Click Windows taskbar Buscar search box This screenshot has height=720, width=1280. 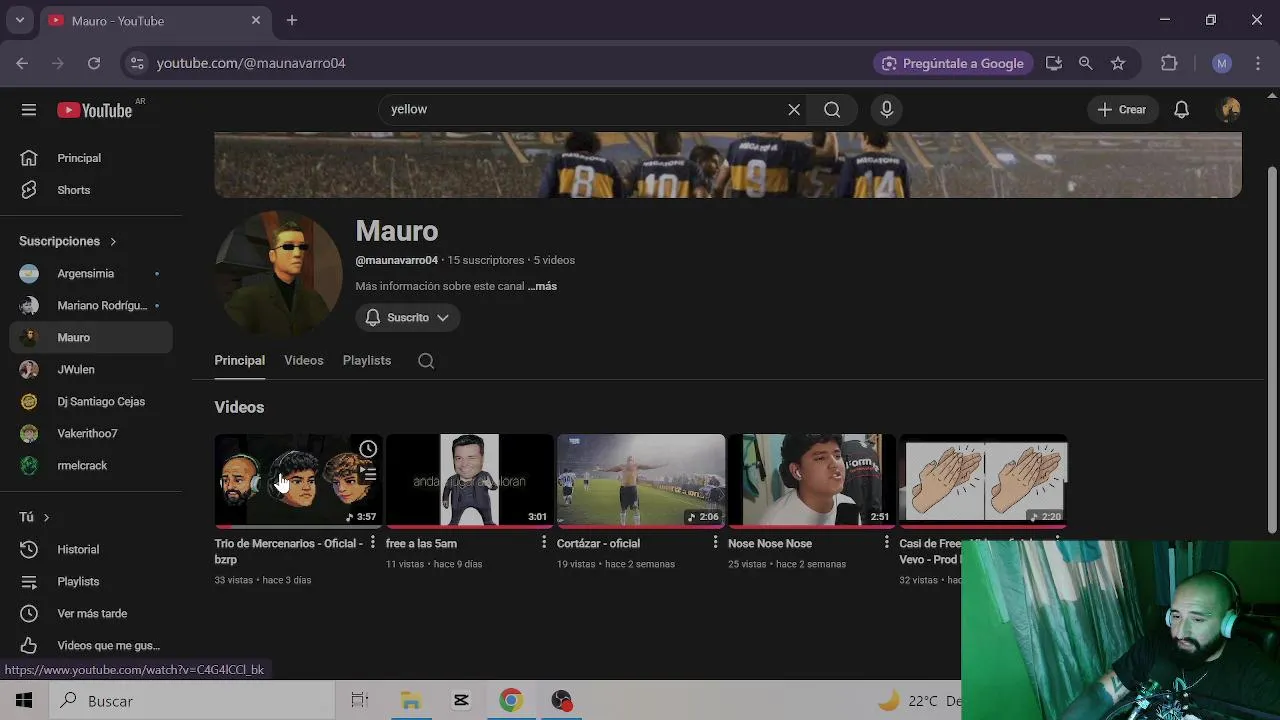[x=191, y=701]
